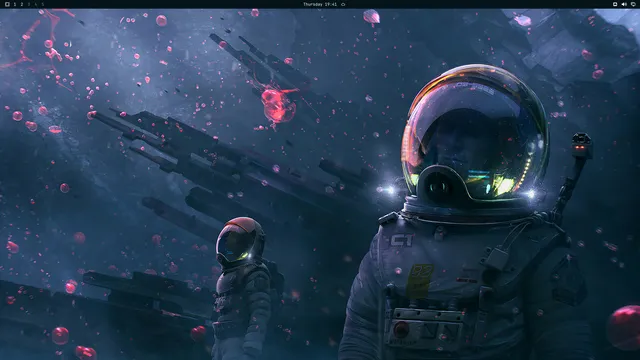Switch to workspace 2
The image size is (640, 360).
tap(22, 4)
